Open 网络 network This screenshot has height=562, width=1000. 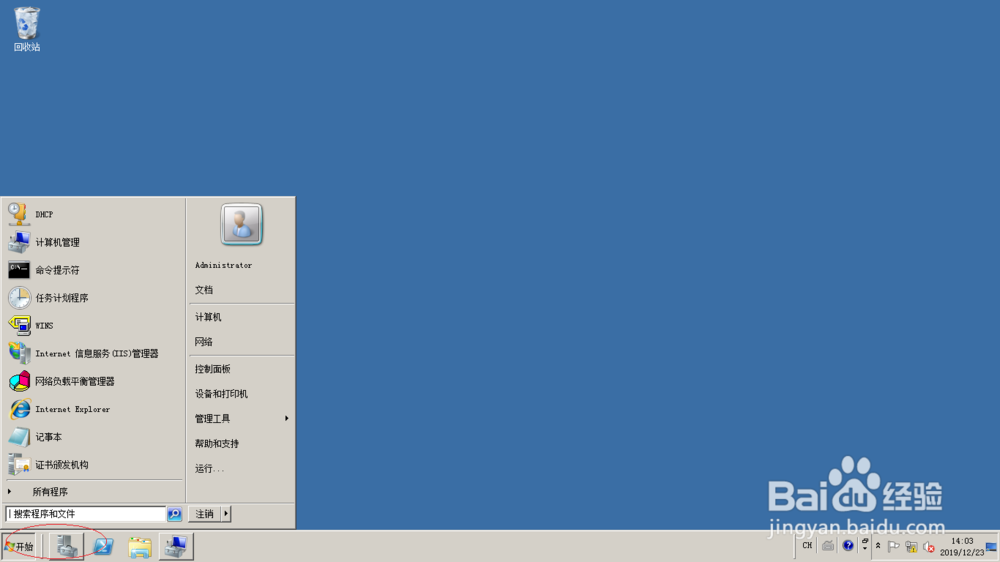pyautogui.click(x=241, y=342)
